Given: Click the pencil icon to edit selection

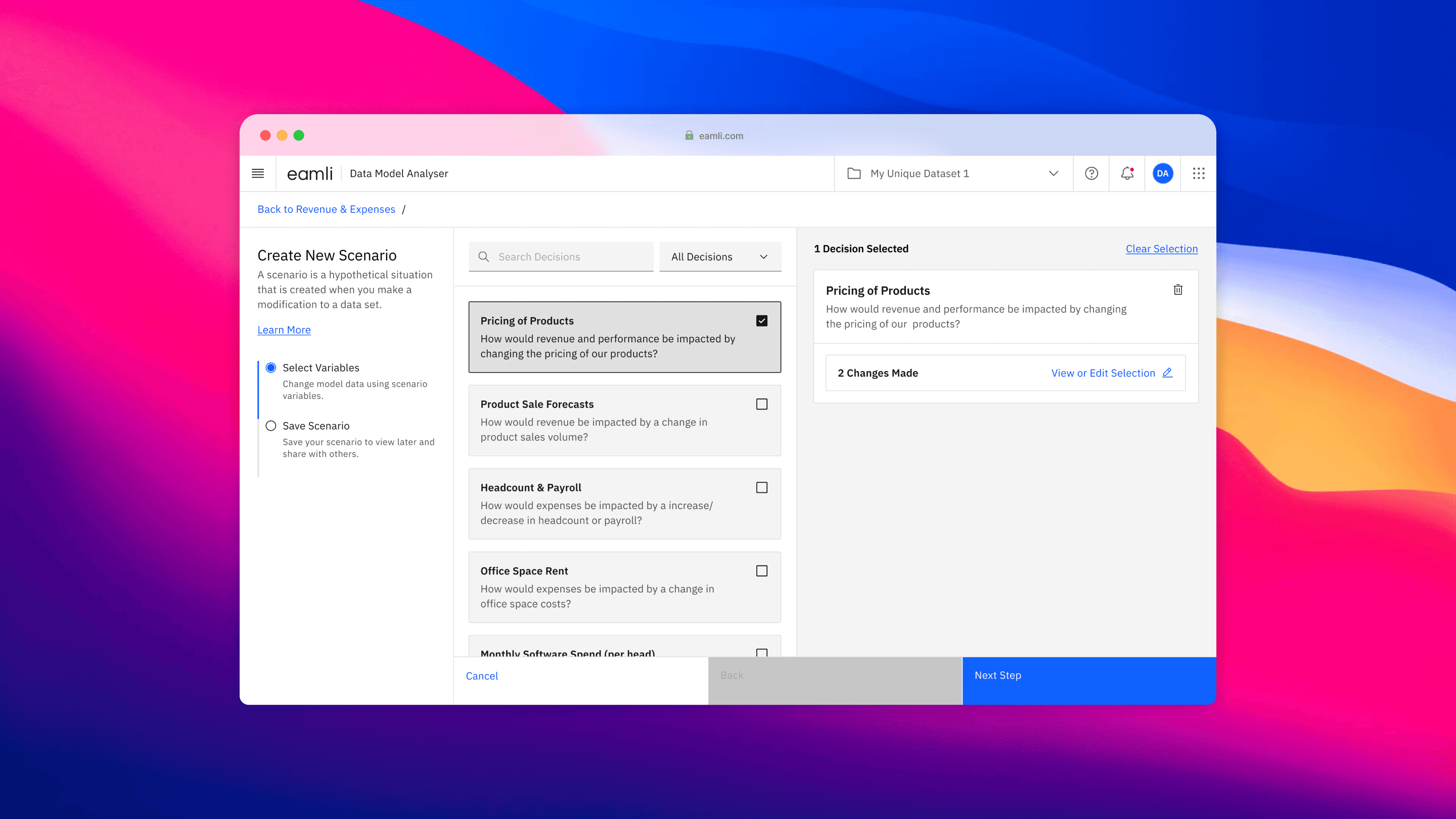Looking at the screenshot, I should pos(1167,373).
